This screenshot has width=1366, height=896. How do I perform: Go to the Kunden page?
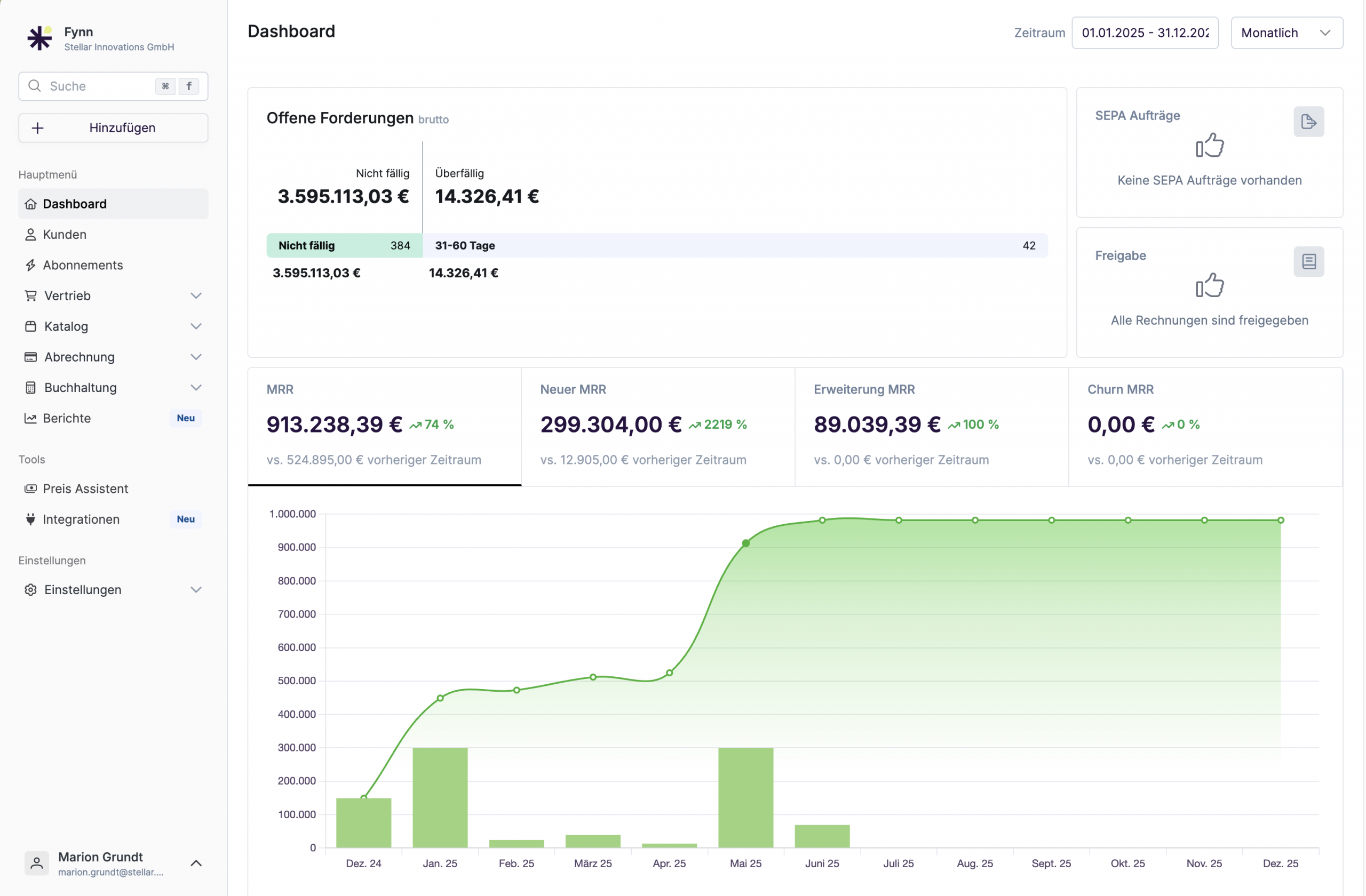[x=64, y=235]
